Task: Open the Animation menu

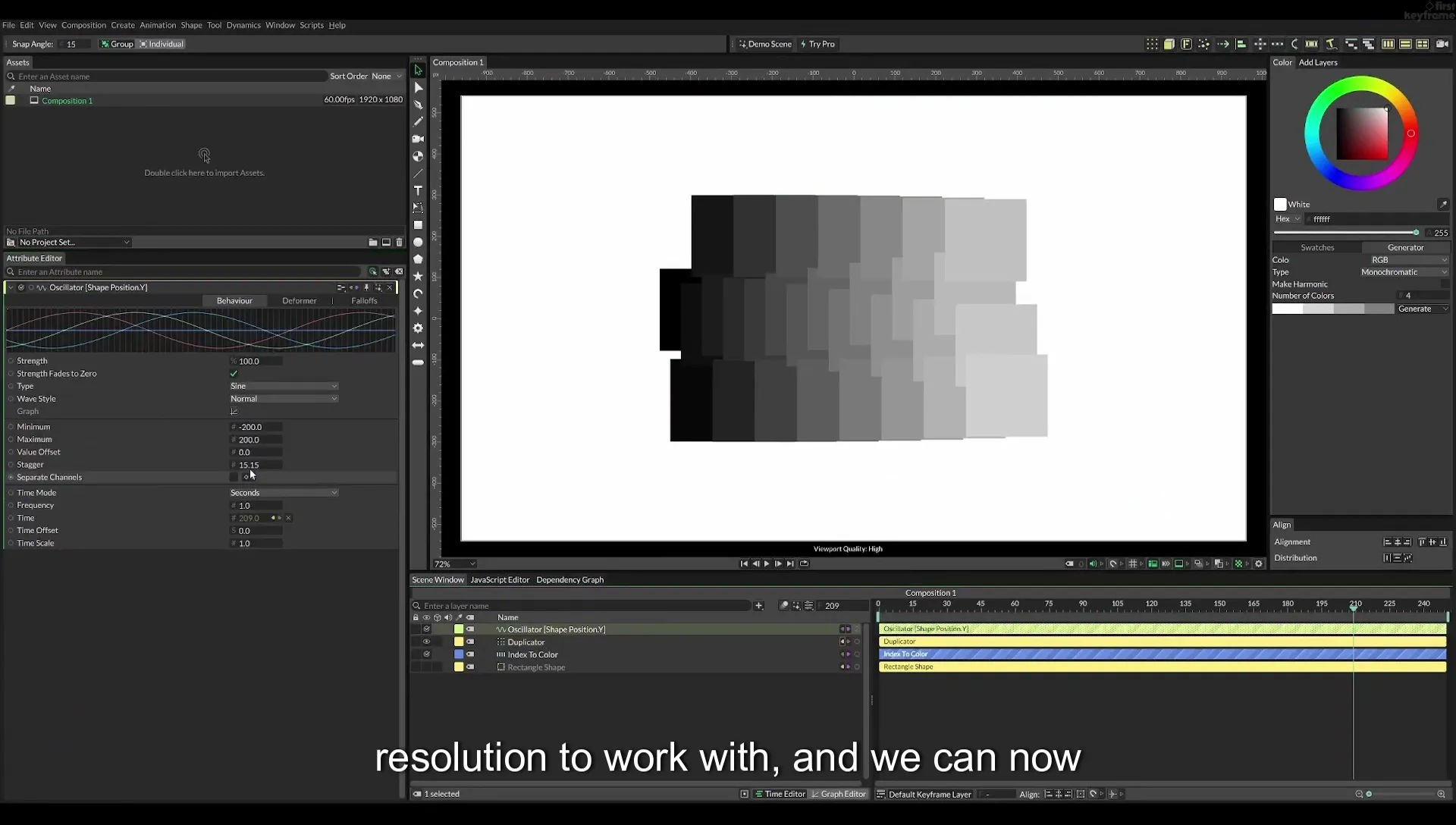Action: pos(158,25)
